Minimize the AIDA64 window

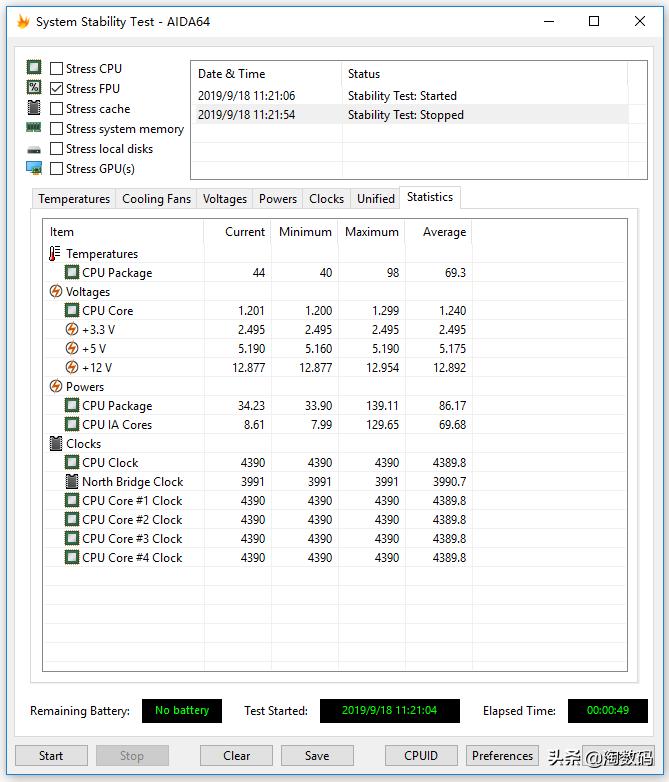(x=549, y=21)
